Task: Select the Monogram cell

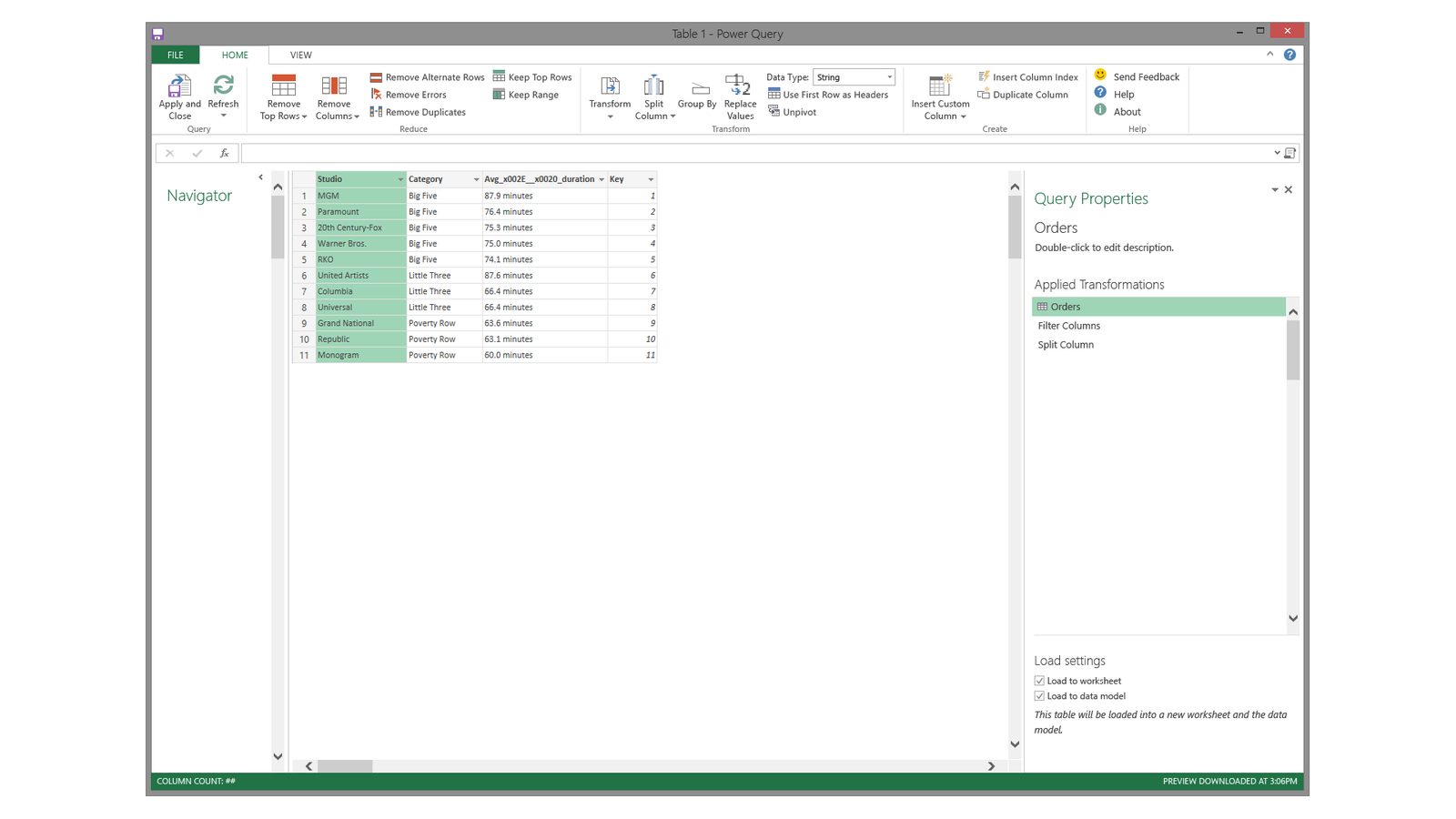Action: point(360,355)
